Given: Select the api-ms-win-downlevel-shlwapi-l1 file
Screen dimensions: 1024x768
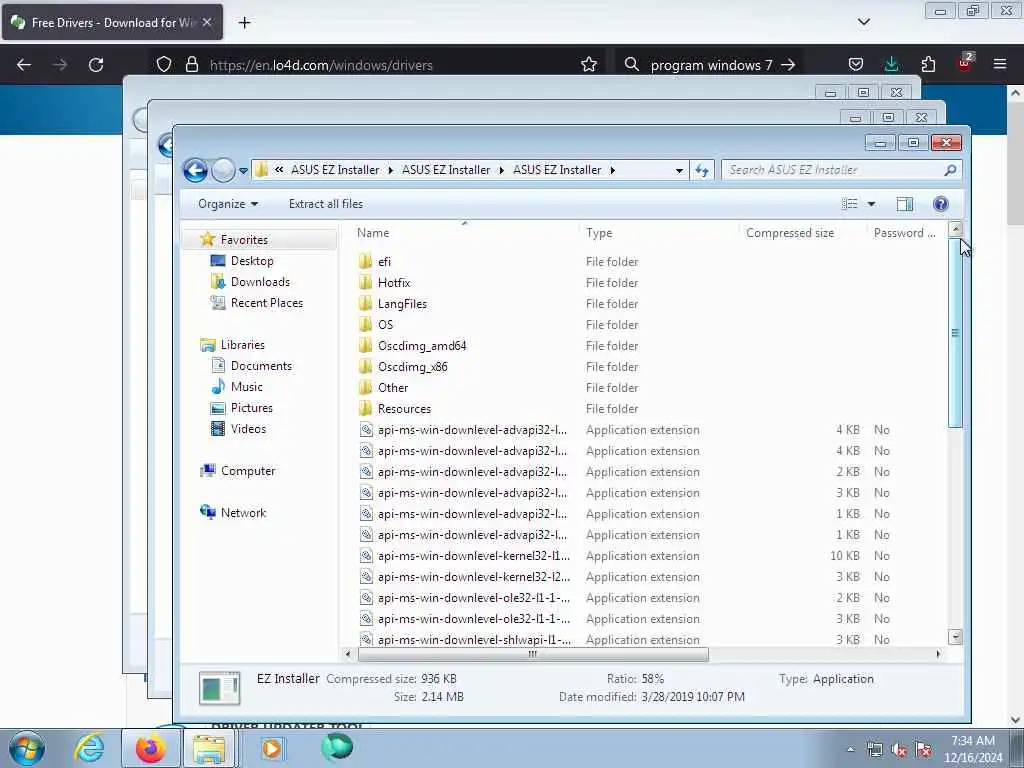Looking at the screenshot, I should click(x=473, y=639).
